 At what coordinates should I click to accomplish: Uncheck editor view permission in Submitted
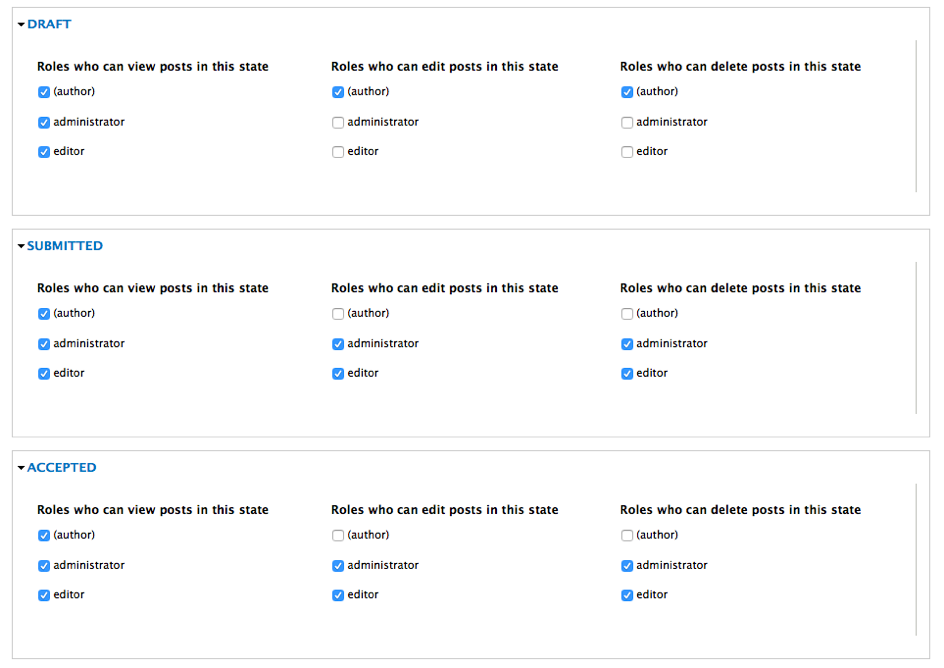click(x=44, y=374)
